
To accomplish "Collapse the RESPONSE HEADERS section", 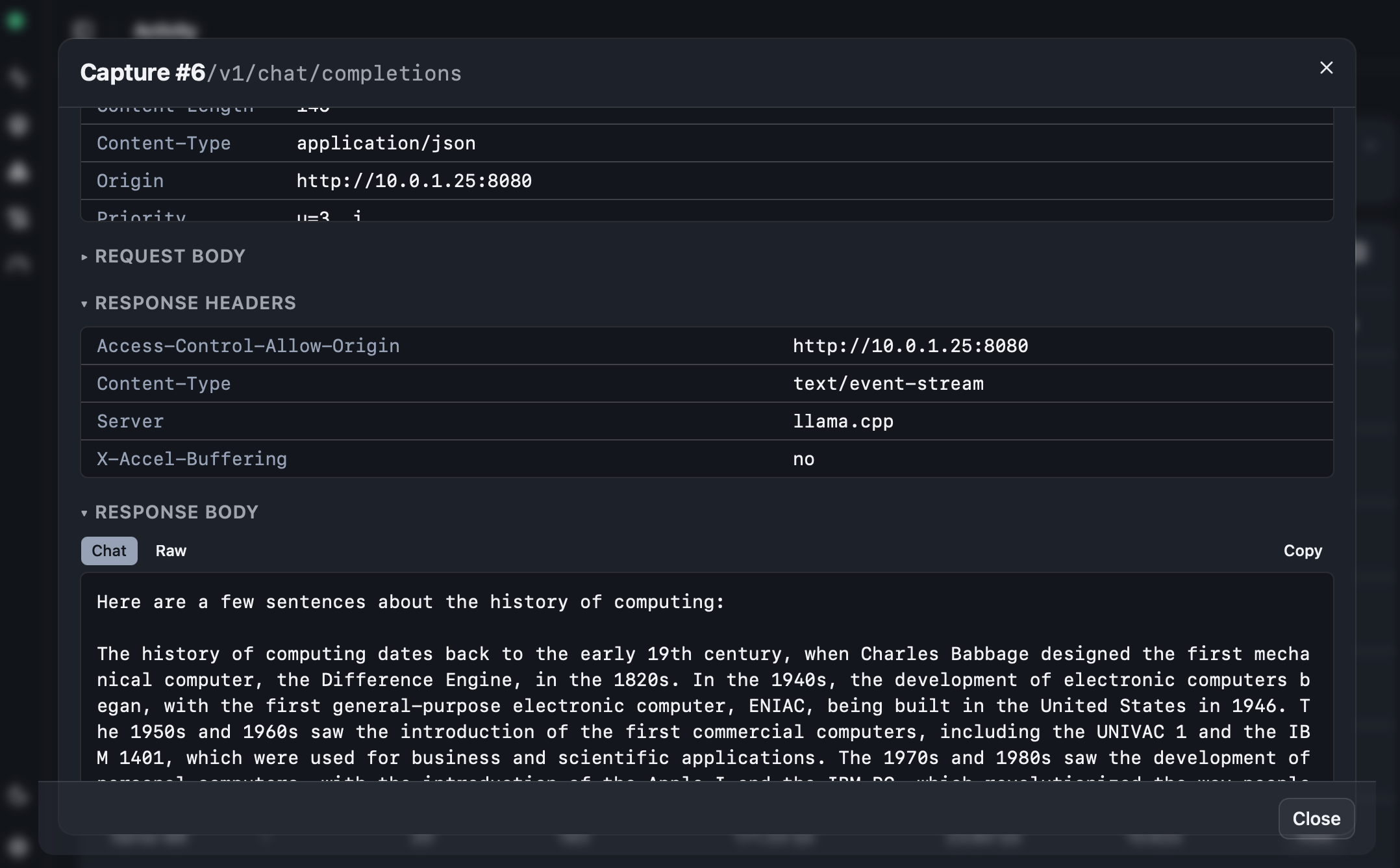I will coord(188,303).
